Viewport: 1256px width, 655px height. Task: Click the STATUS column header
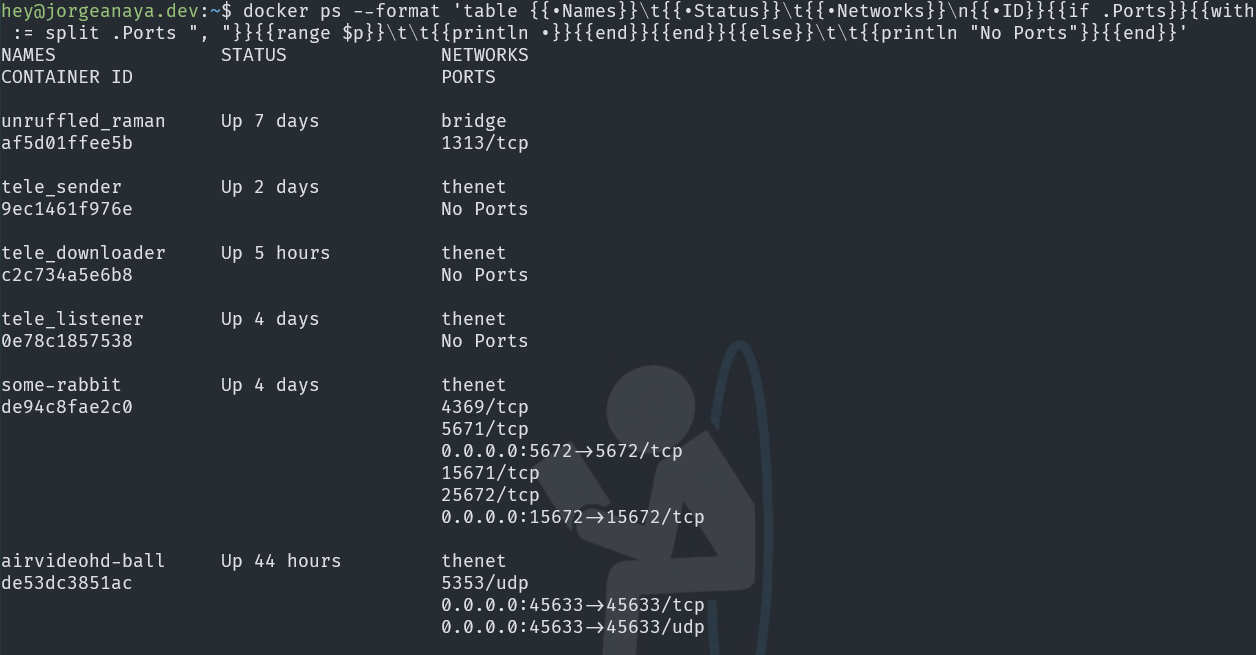click(254, 55)
